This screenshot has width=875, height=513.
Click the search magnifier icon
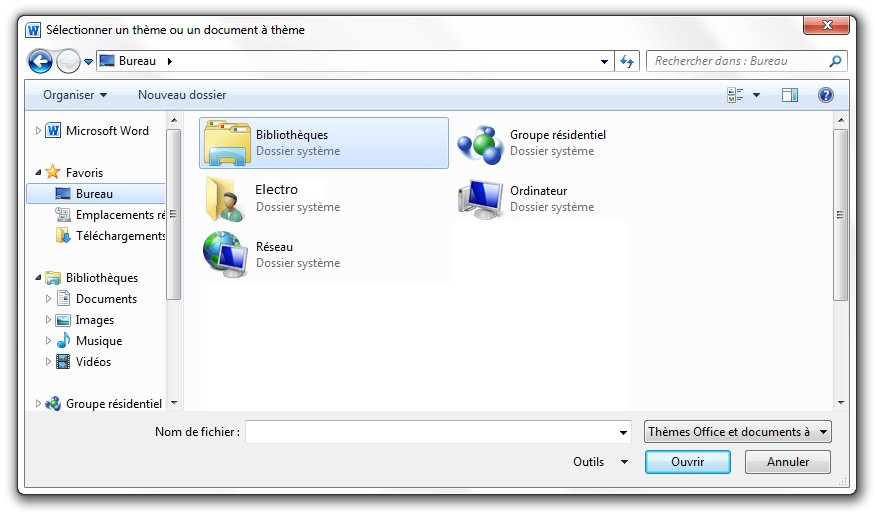coord(835,61)
